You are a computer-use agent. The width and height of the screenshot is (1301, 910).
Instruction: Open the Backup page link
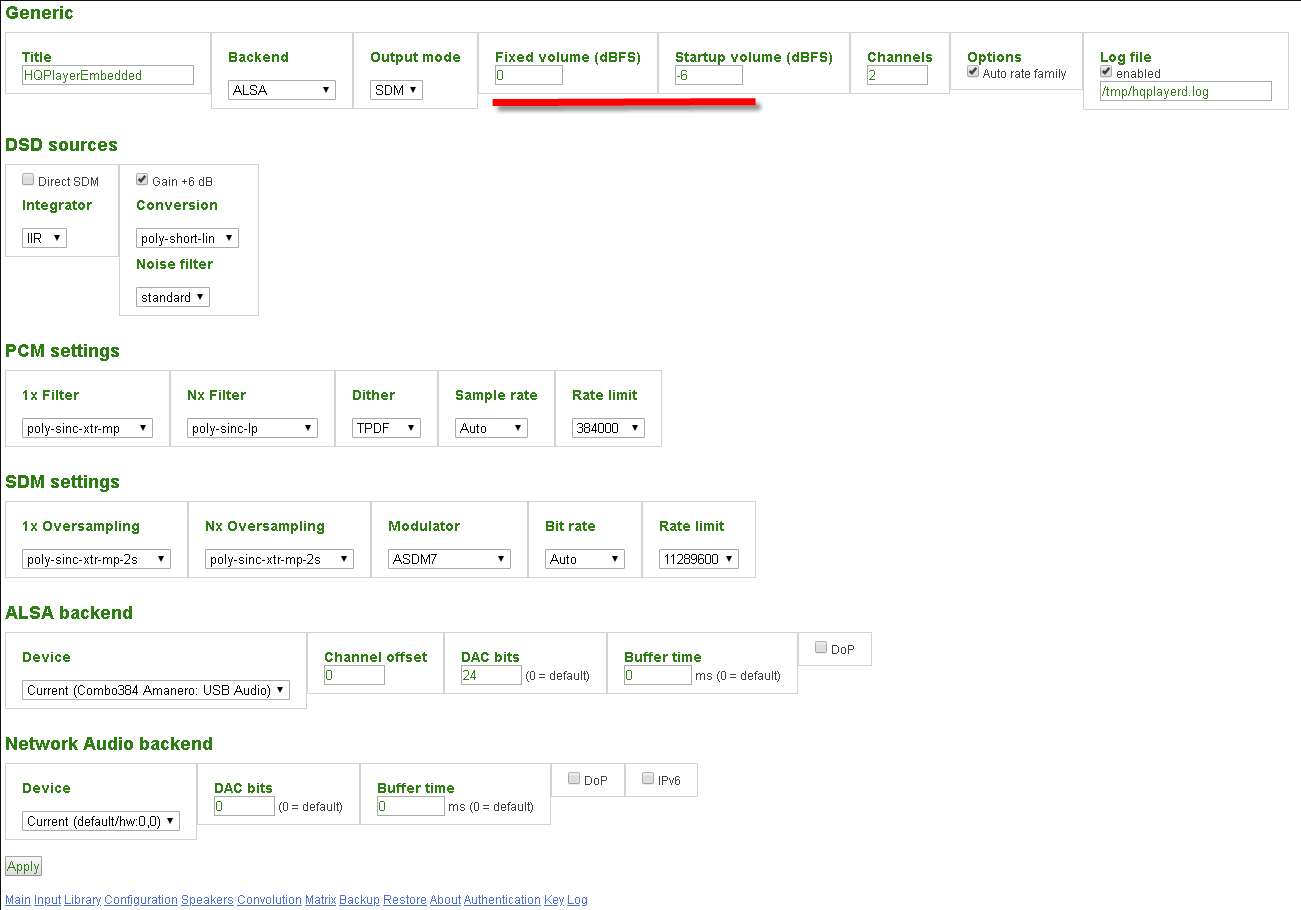point(359,900)
